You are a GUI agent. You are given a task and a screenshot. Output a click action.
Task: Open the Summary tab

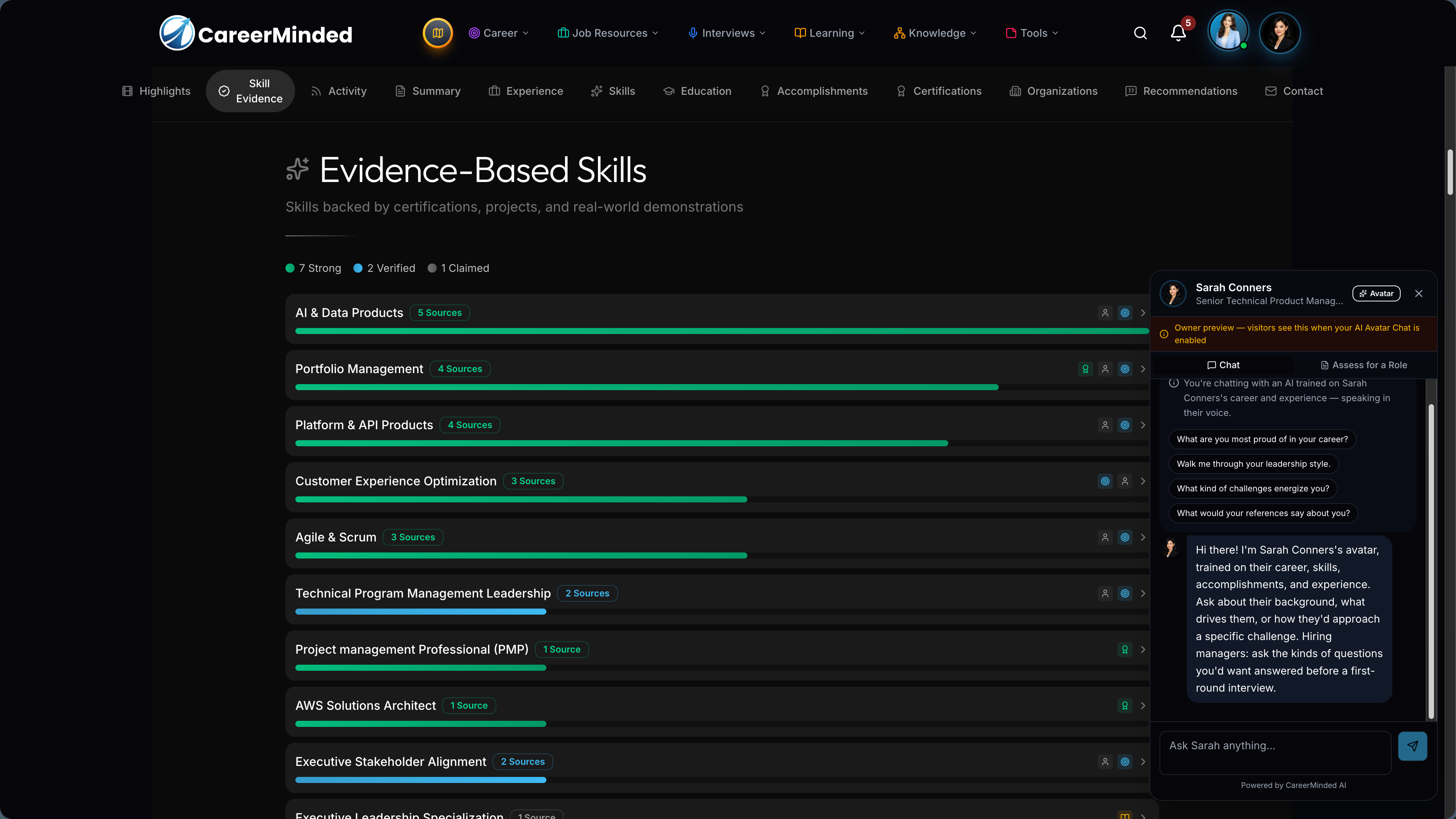point(427,91)
